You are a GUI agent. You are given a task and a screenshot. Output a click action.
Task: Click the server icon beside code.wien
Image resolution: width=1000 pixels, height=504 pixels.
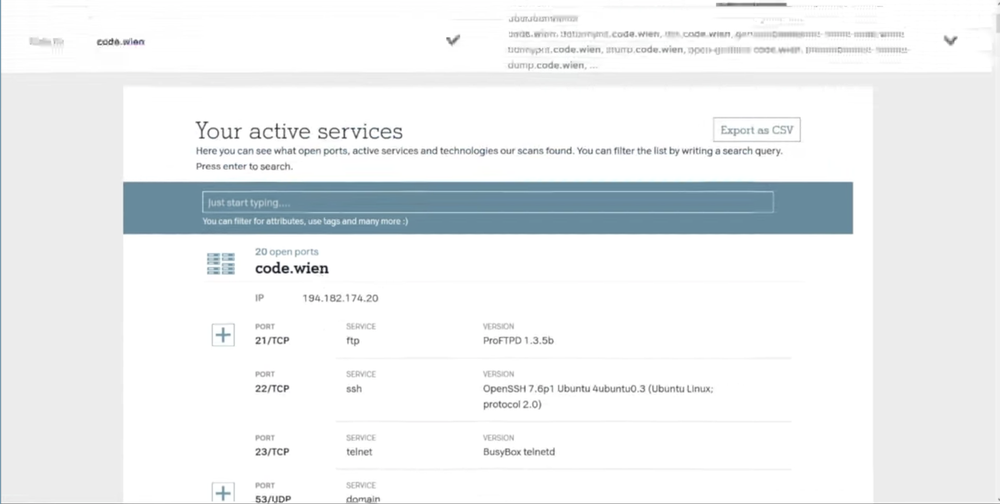click(221, 263)
